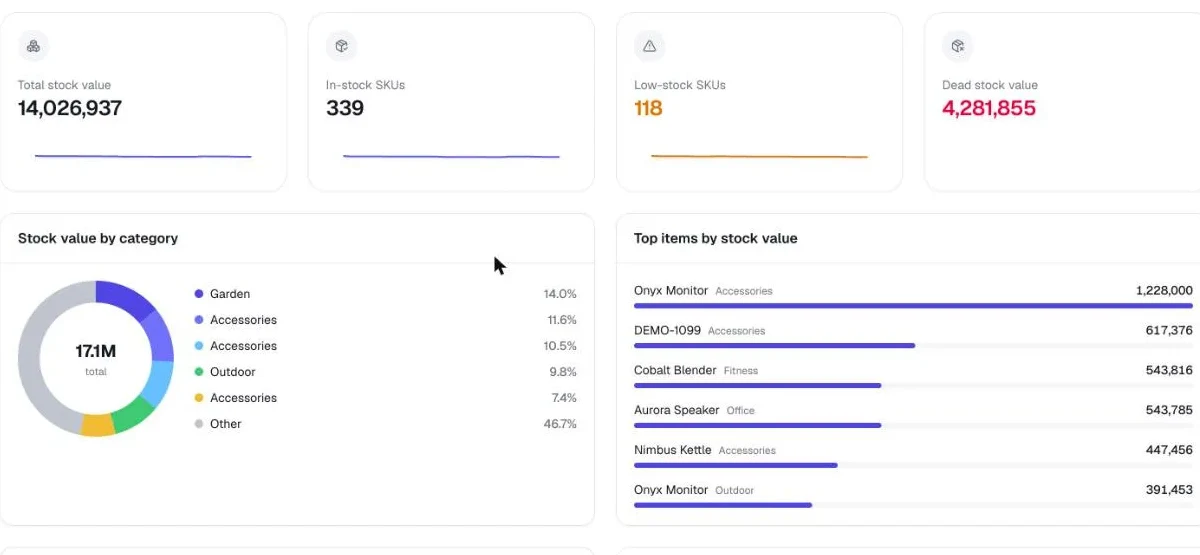Click the Other legend label

(226, 424)
